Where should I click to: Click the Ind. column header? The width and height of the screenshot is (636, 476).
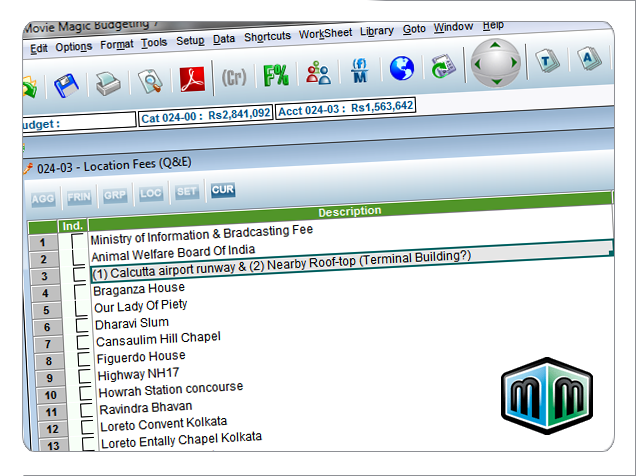(x=73, y=226)
